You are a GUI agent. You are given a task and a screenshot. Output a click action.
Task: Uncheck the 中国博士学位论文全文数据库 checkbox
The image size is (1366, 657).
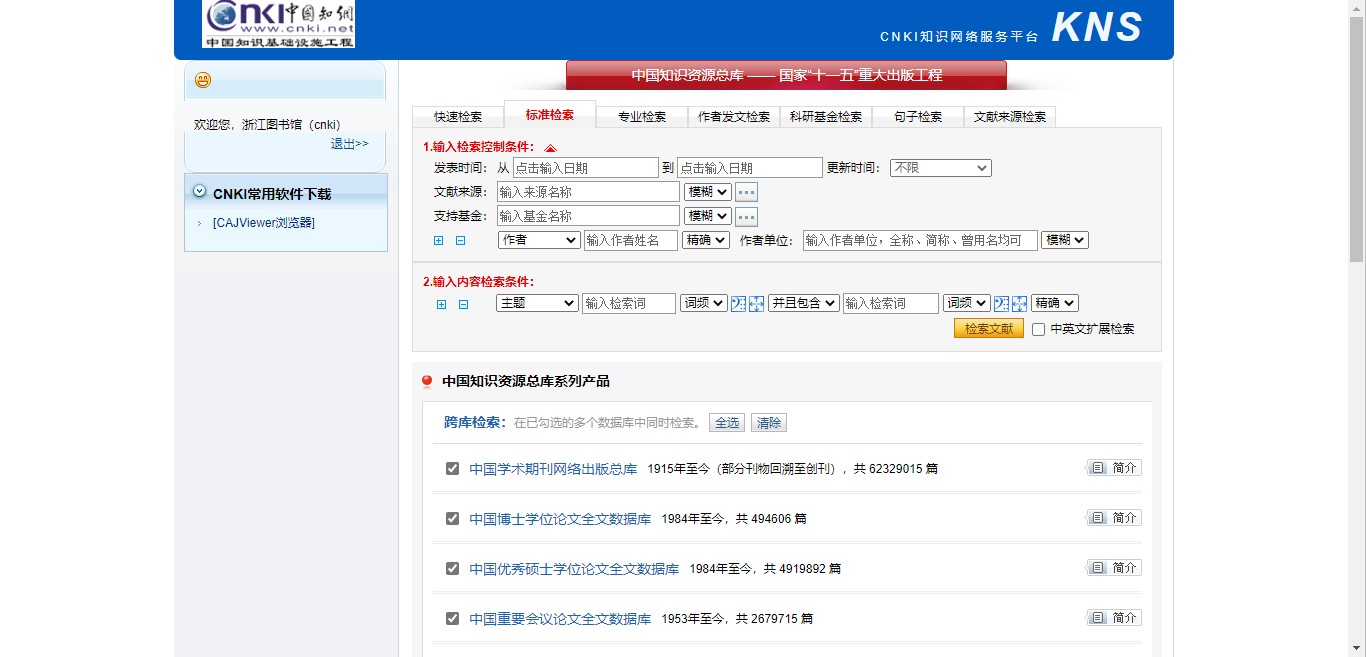point(452,518)
